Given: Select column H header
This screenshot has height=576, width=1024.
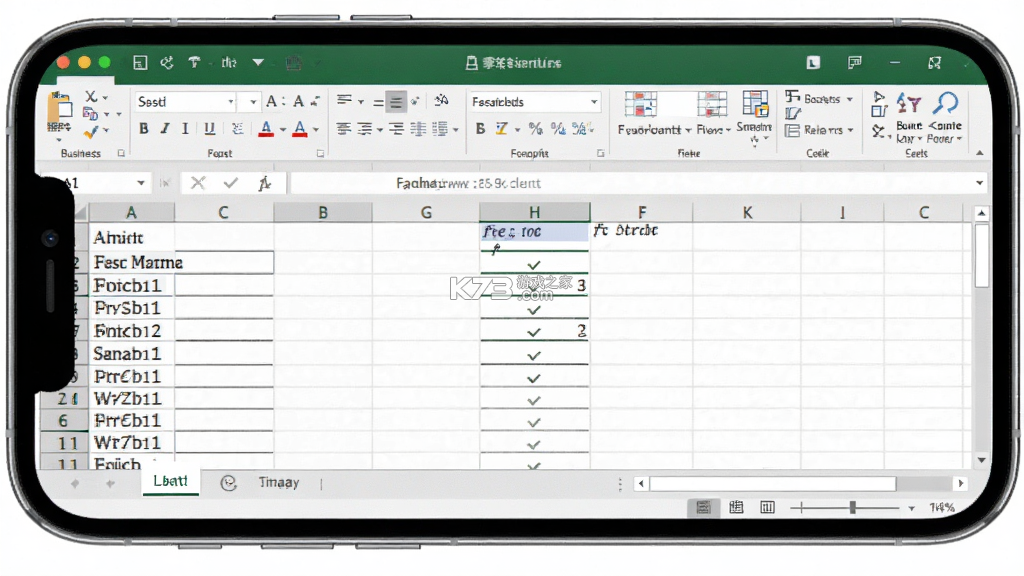Looking at the screenshot, I should (x=534, y=212).
